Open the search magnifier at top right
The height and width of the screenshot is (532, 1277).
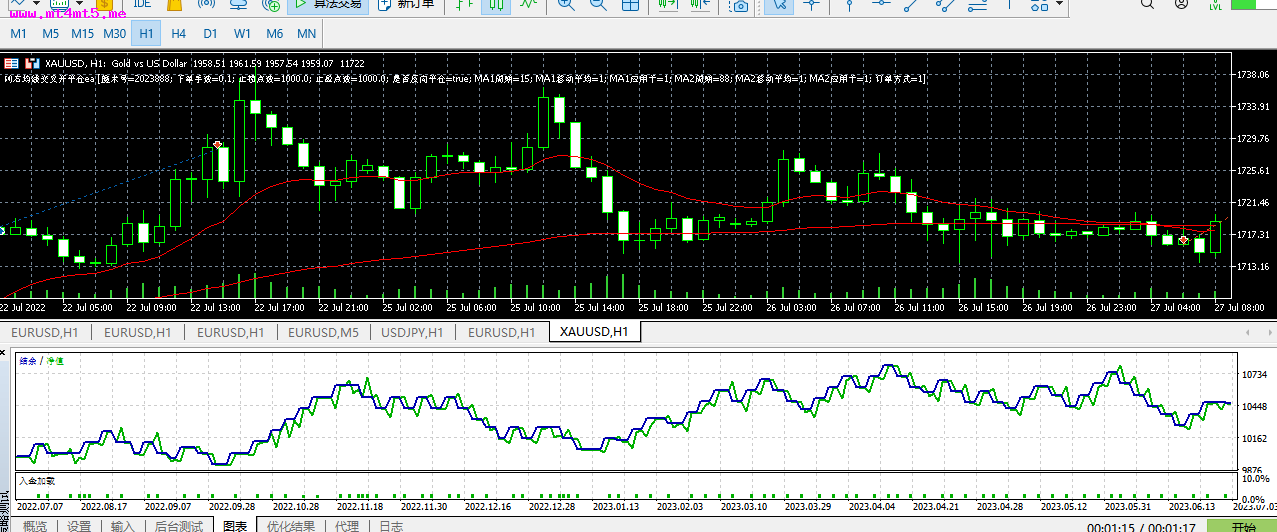[1148, 5]
